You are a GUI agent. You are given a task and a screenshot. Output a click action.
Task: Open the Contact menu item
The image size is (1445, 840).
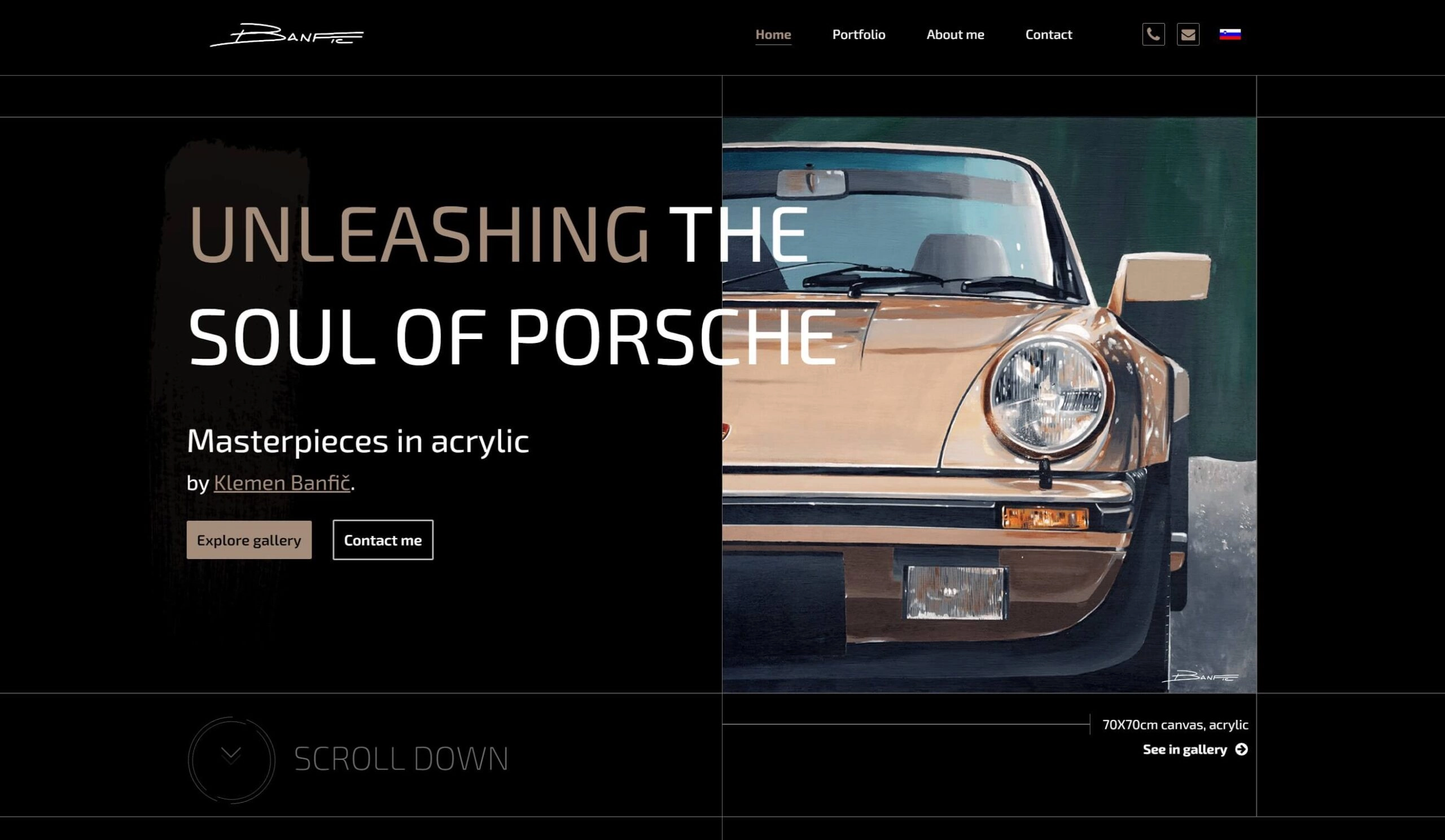pos(1049,34)
